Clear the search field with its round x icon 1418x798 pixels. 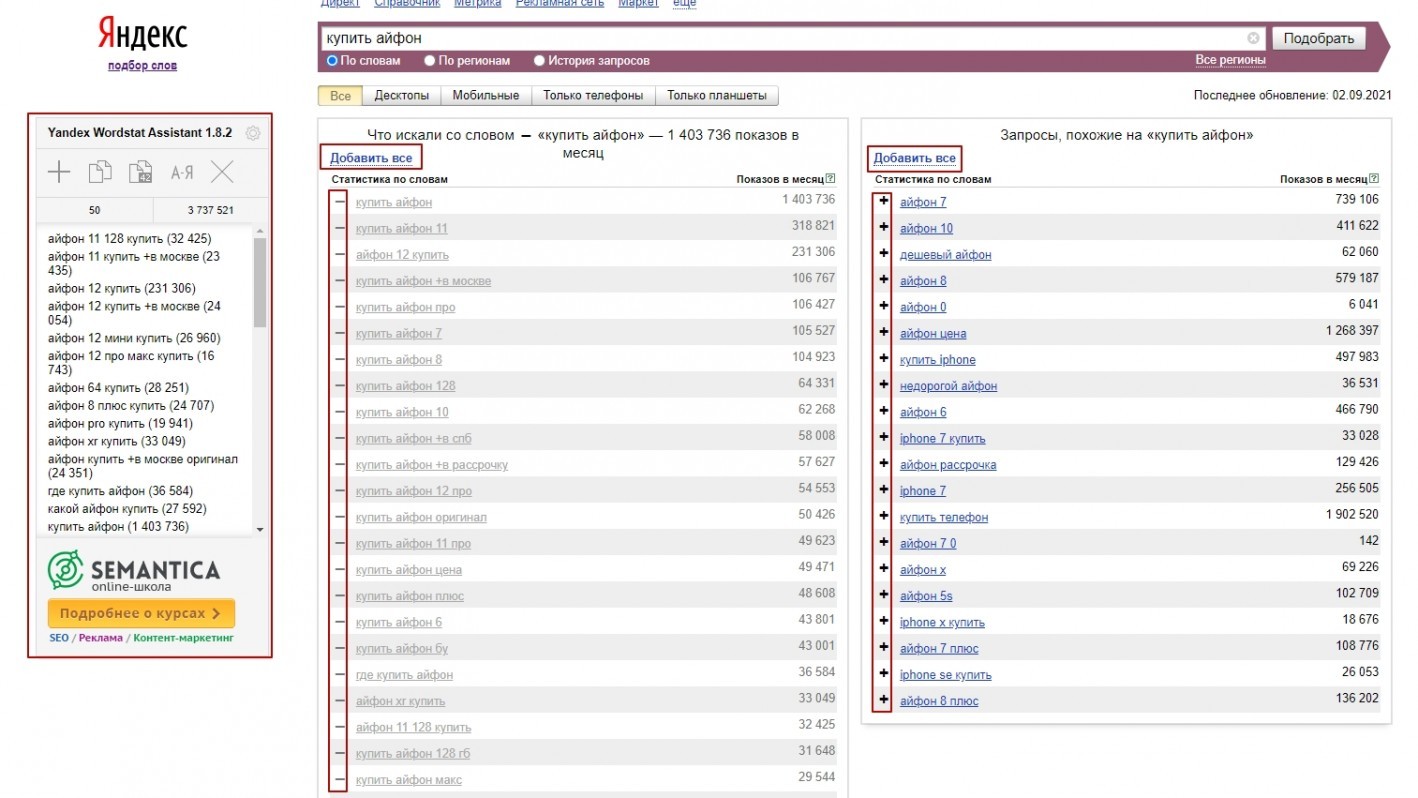pos(1253,38)
